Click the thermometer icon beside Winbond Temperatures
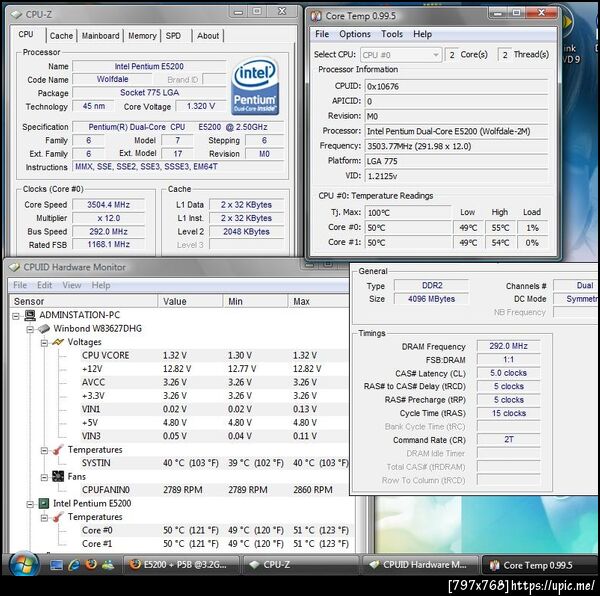This screenshot has height=596, width=600. (x=58, y=449)
